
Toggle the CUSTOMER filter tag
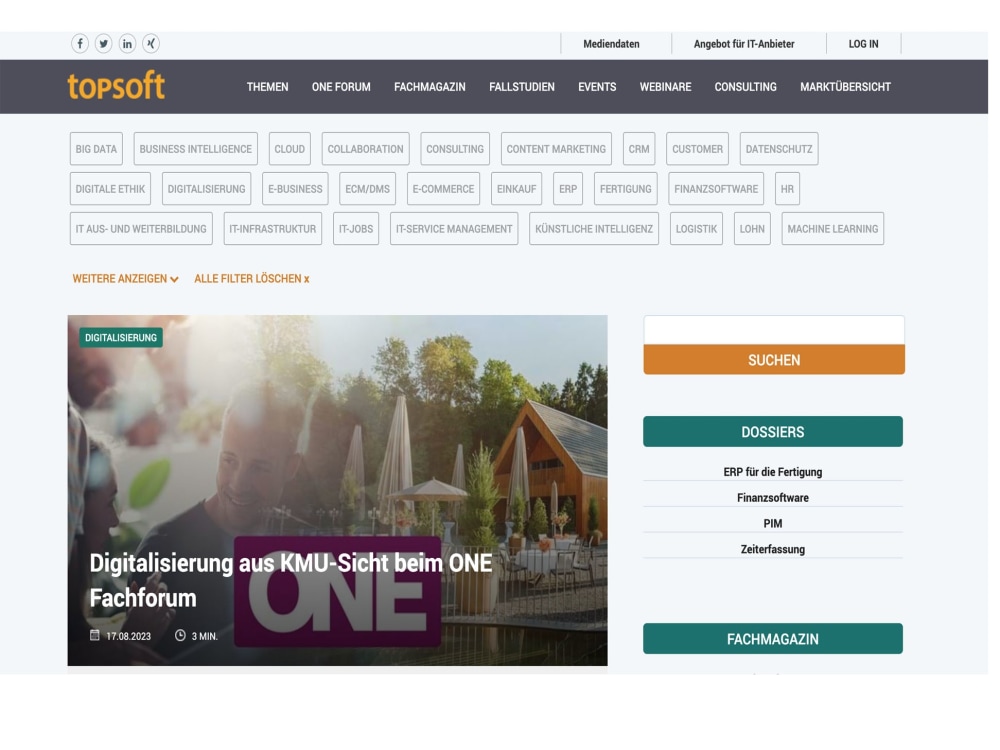click(697, 149)
